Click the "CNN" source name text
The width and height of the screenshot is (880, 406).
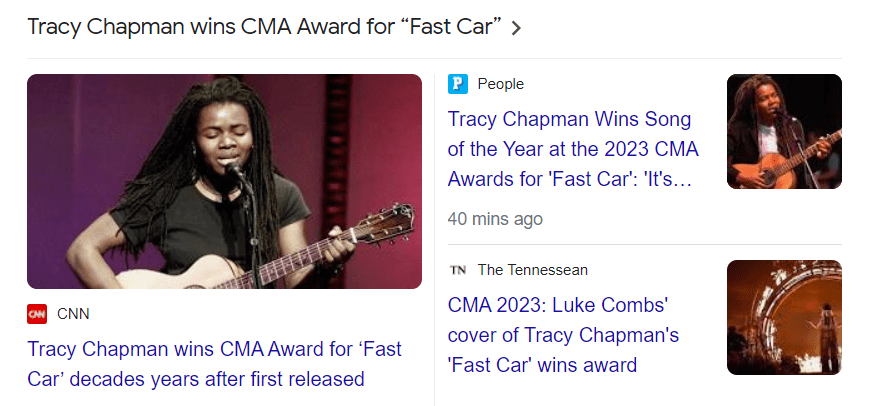pos(73,314)
